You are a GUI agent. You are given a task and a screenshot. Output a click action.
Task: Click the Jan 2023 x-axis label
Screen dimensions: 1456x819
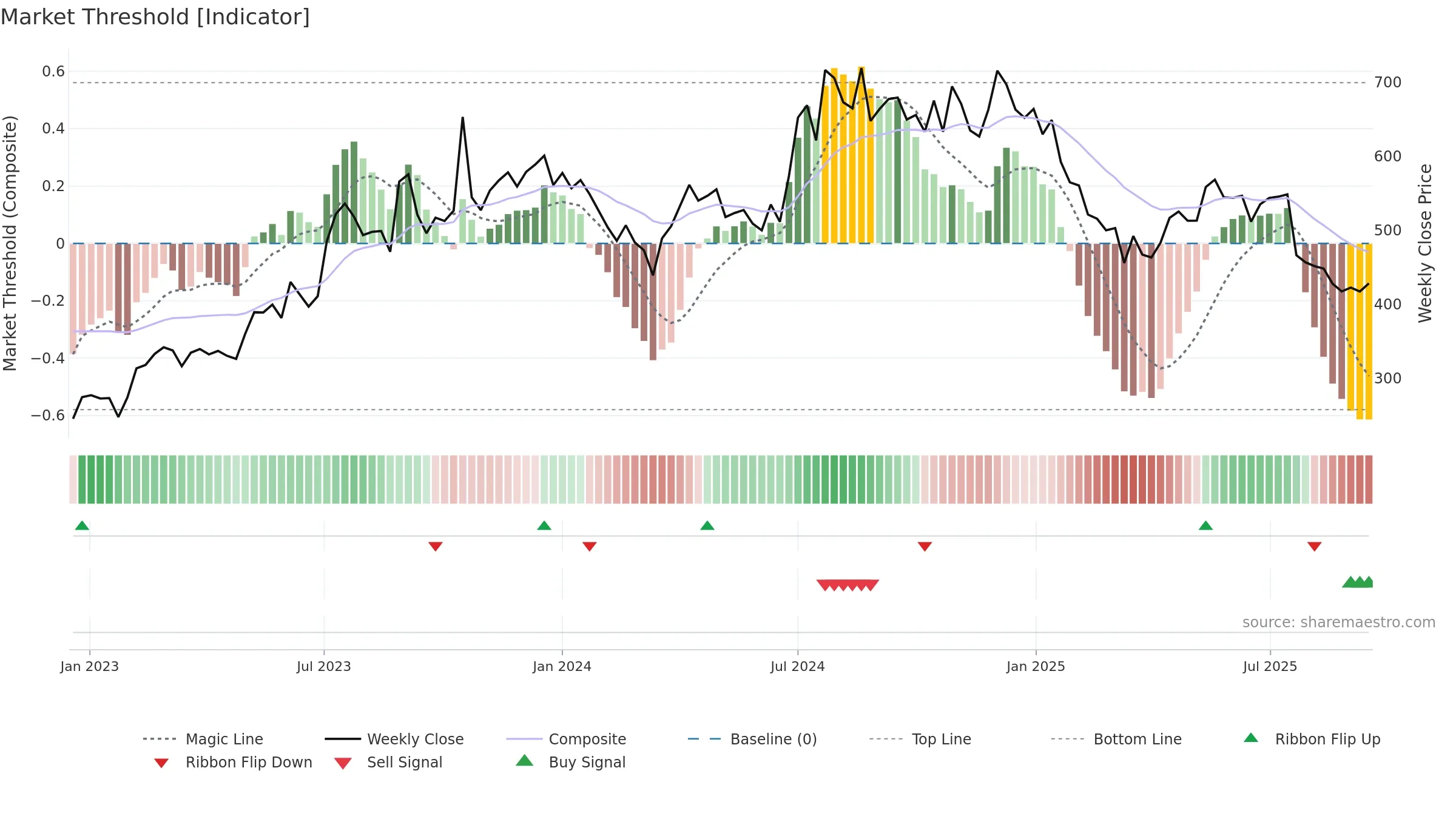pyautogui.click(x=90, y=666)
